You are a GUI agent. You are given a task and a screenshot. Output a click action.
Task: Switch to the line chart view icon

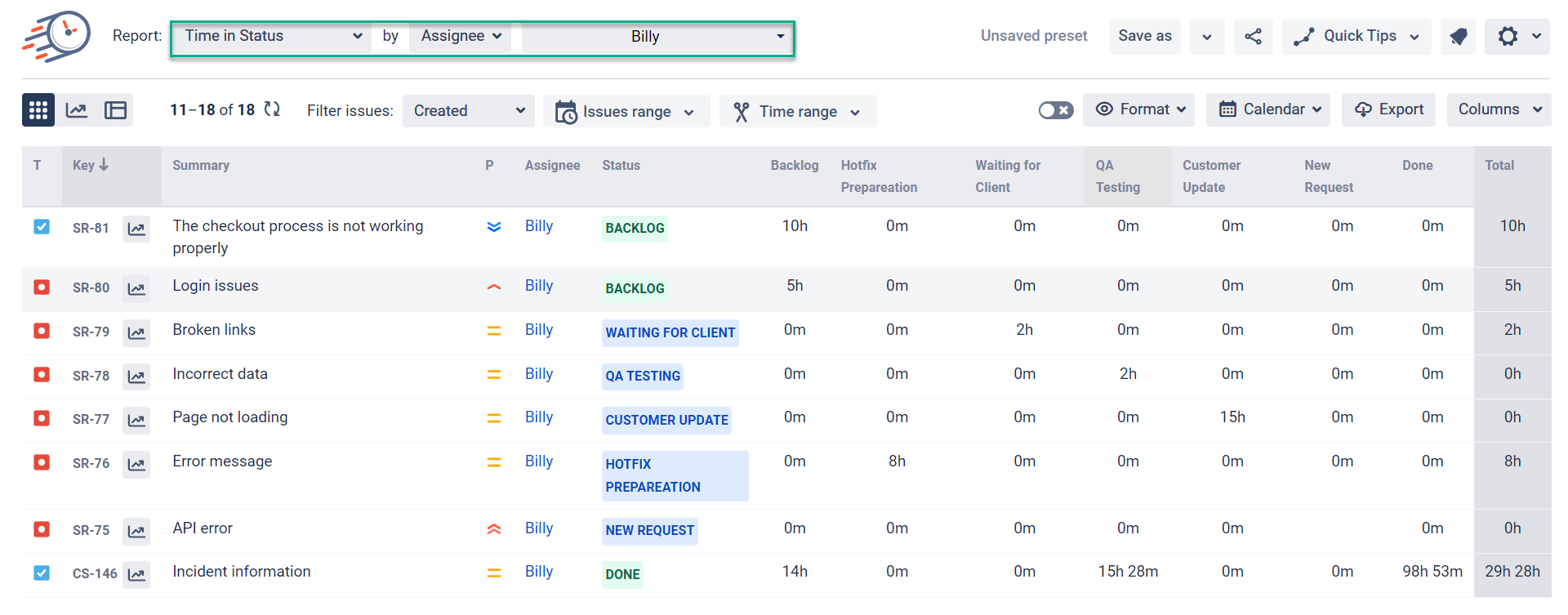click(x=77, y=110)
